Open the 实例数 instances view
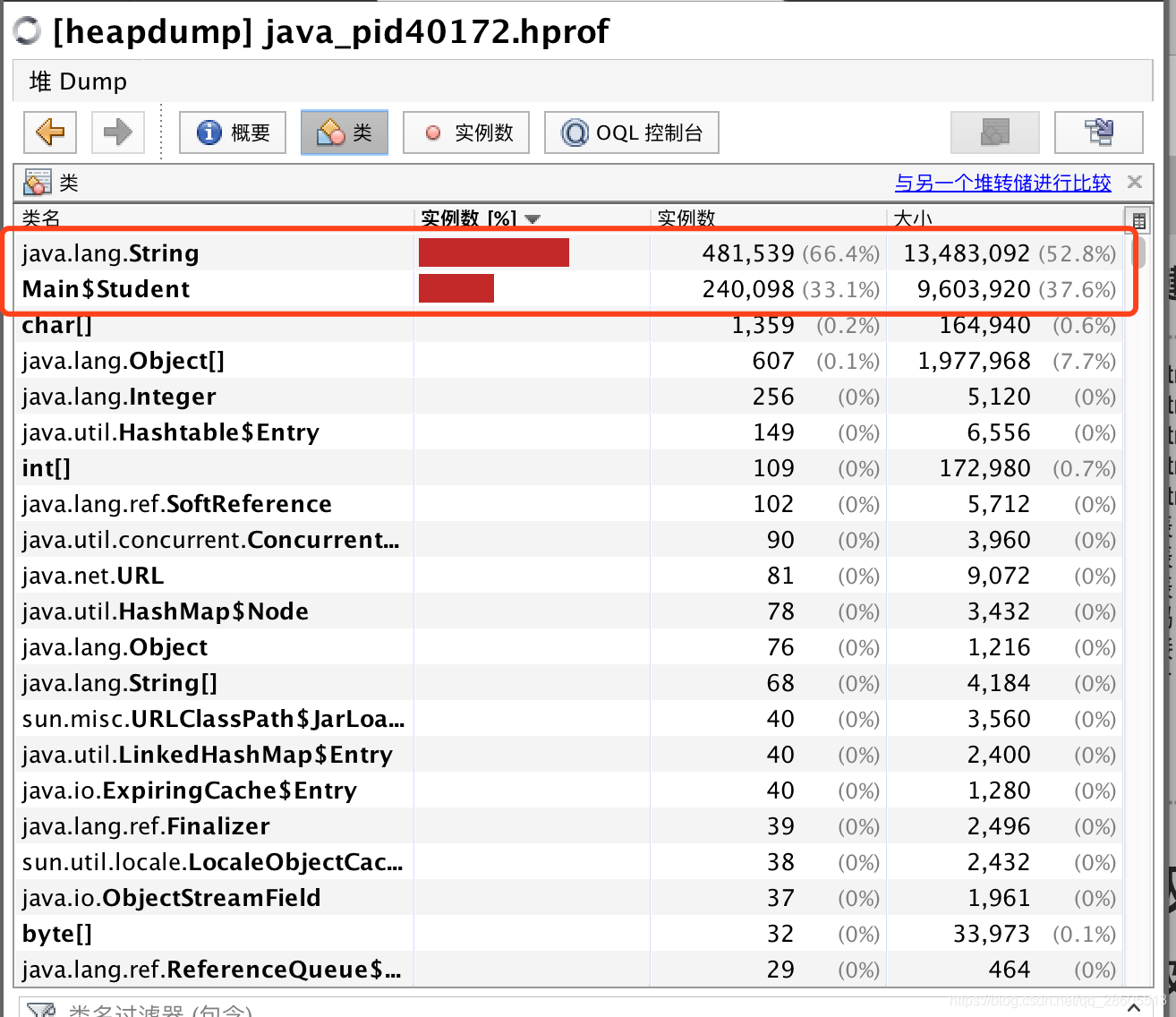 [466, 132]
